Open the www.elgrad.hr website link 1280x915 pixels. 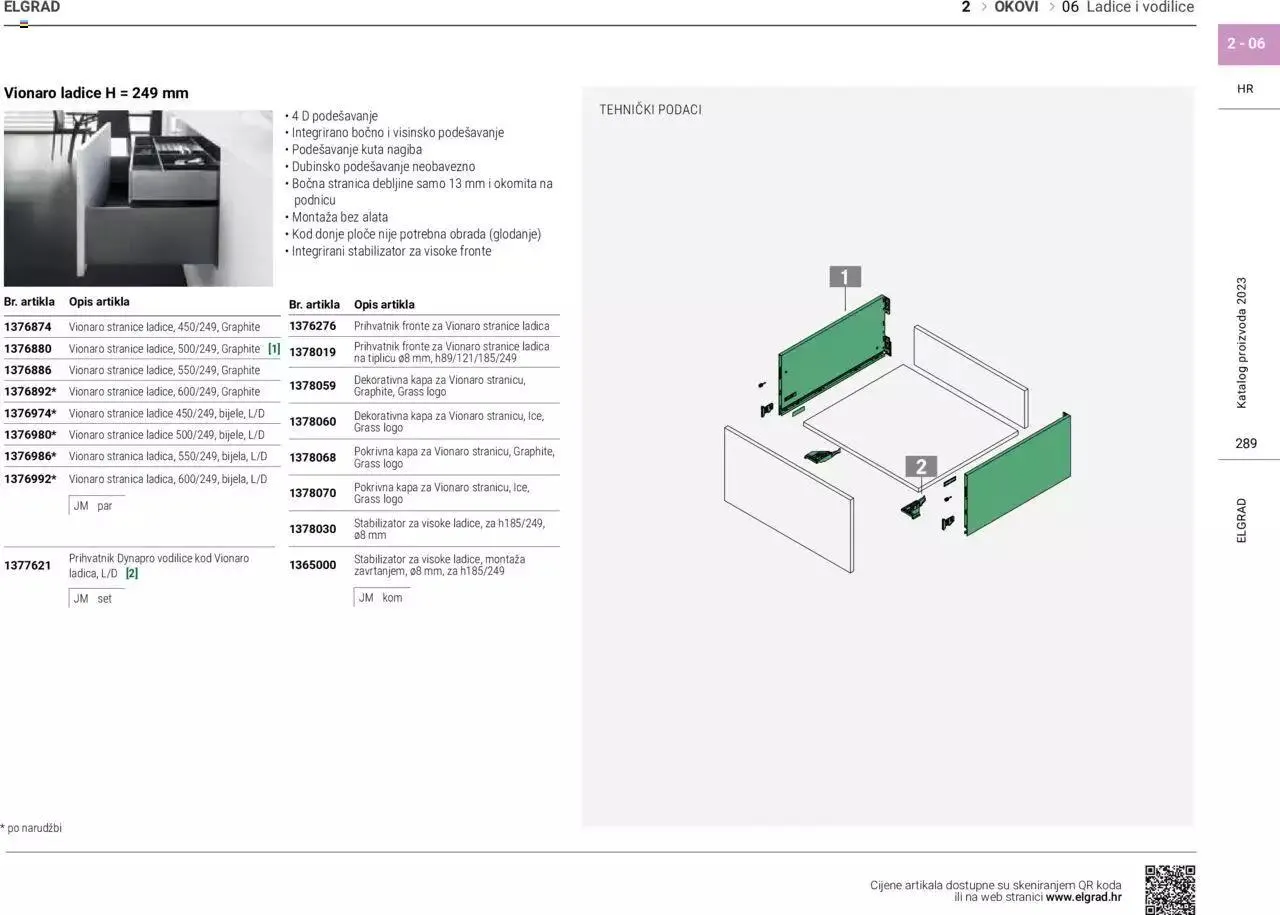[1083, 897]
